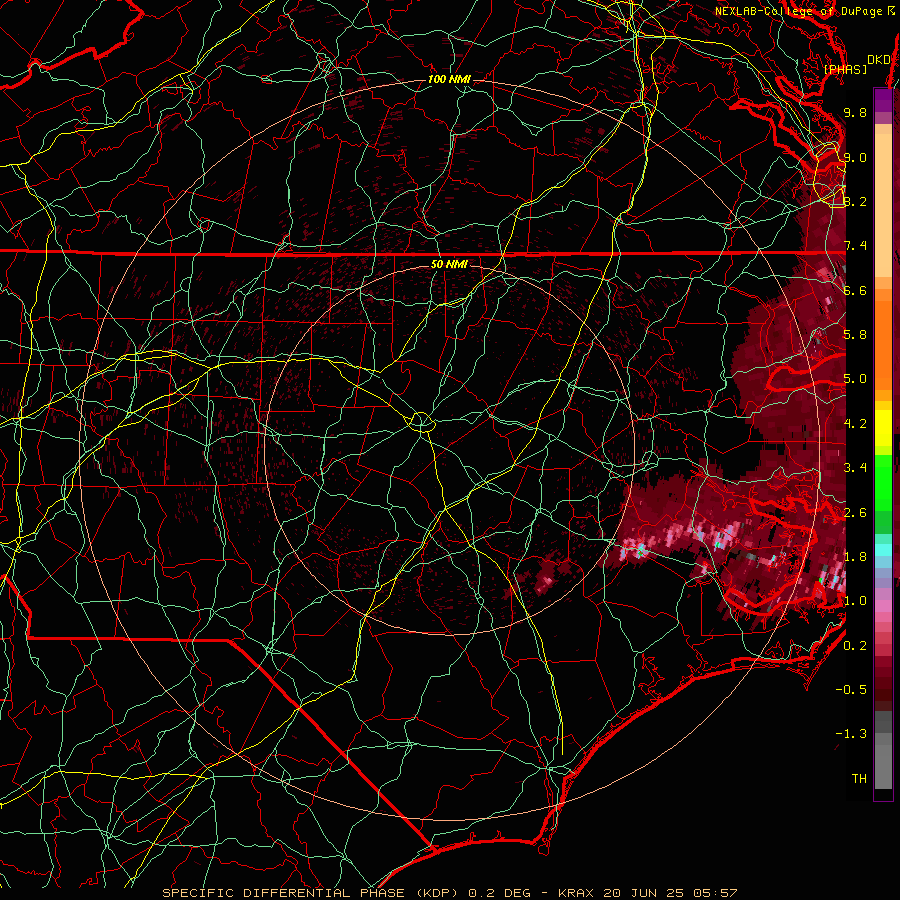The image size is (900, 900).
Task: Click the 9.8 value on the color scale
Action: coord(855,112)
